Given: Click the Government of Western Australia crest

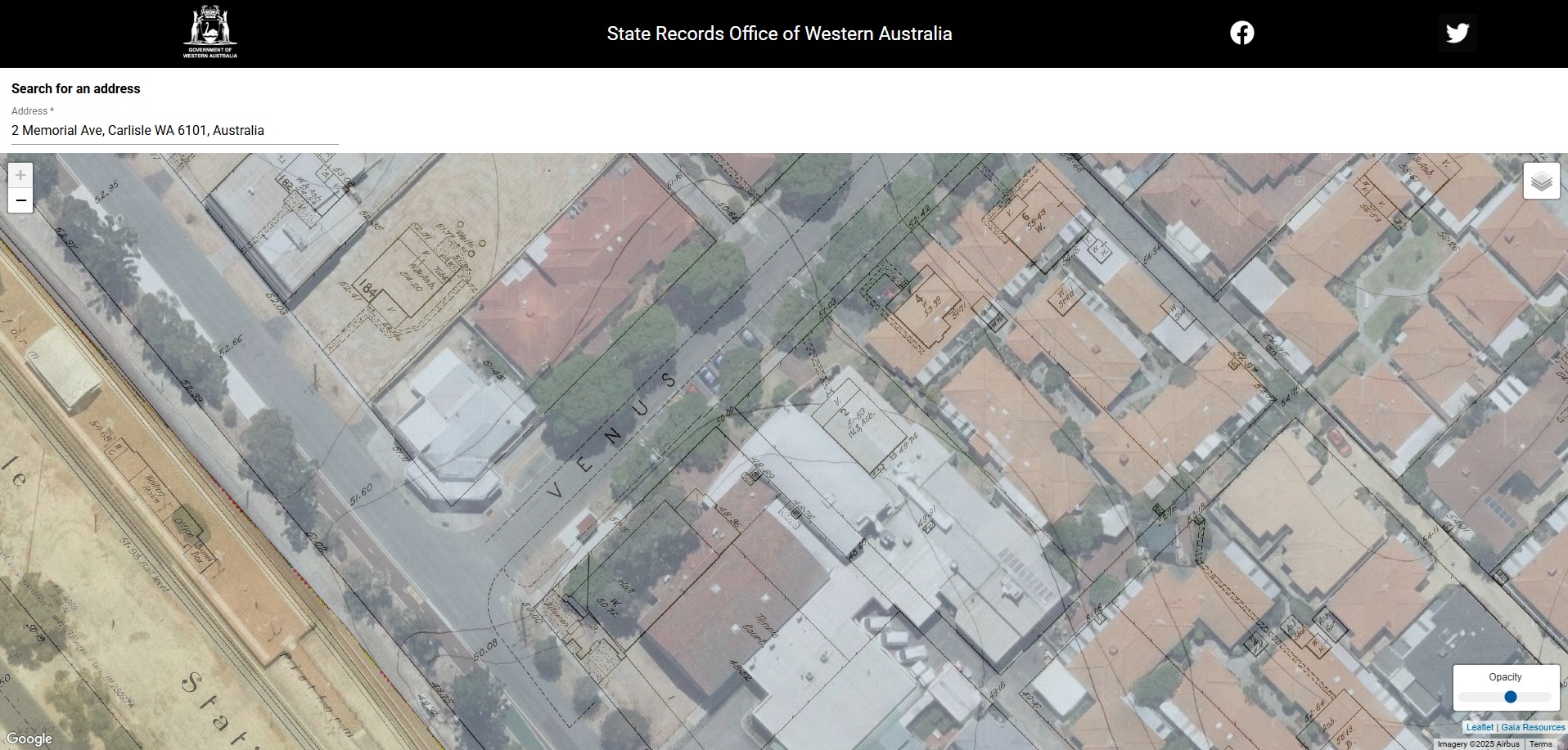Looking at the screenshot, I should coord(210,33).
